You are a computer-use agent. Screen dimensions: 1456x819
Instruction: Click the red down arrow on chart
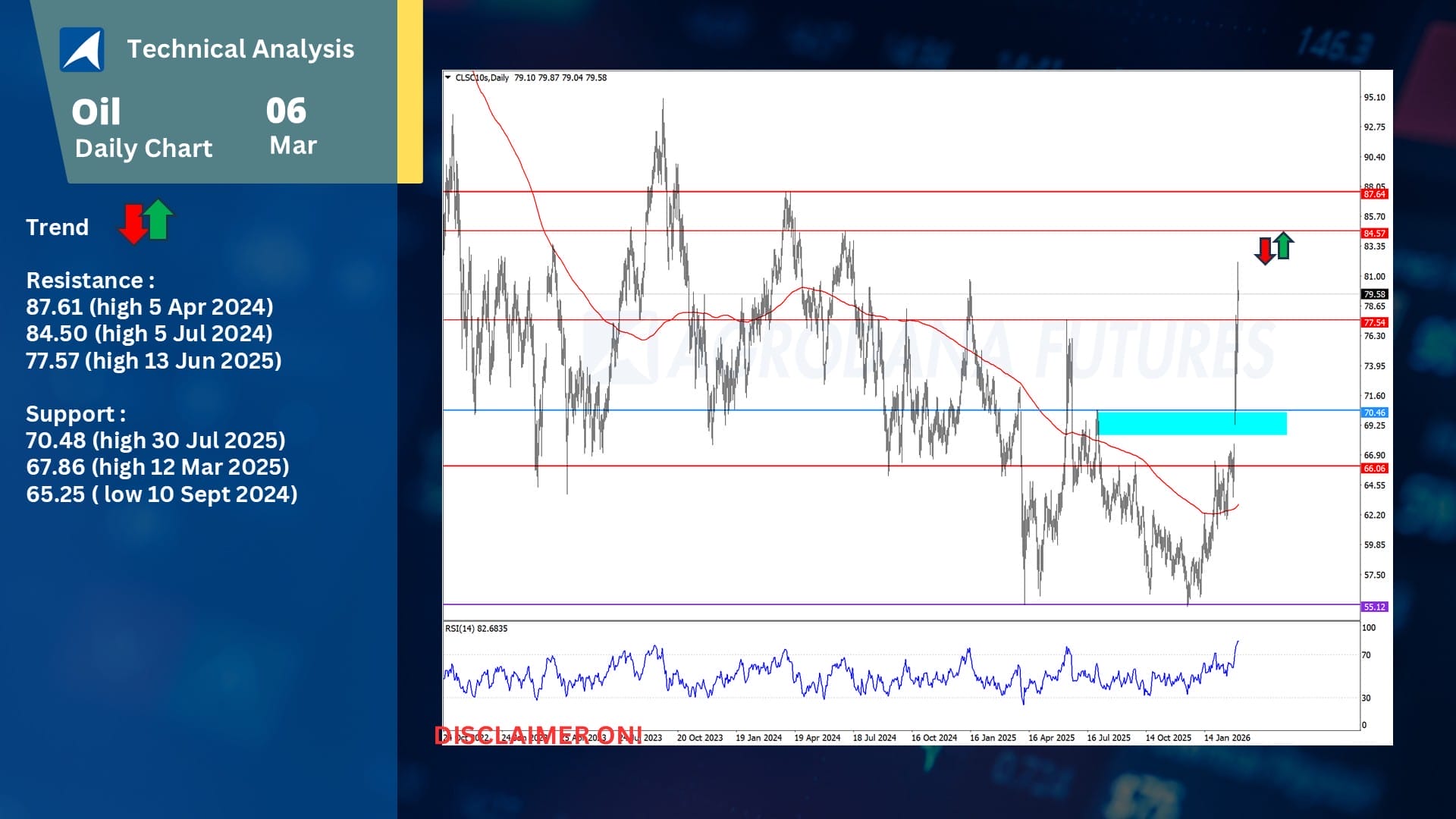click(1264, 250)
